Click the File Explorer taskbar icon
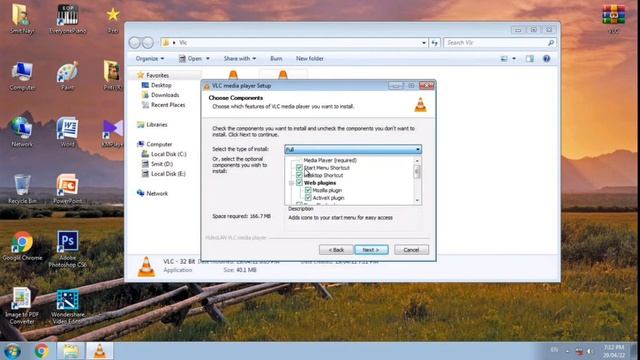Image resolution: width=640 pixels, height=360 pixels. click(x=71, y=351)
